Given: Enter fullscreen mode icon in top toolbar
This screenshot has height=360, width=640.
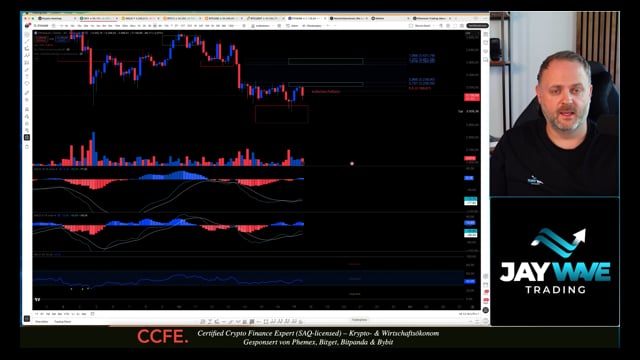Looking at the screenshot, I should pyautogui.click(x=455, y=26).
